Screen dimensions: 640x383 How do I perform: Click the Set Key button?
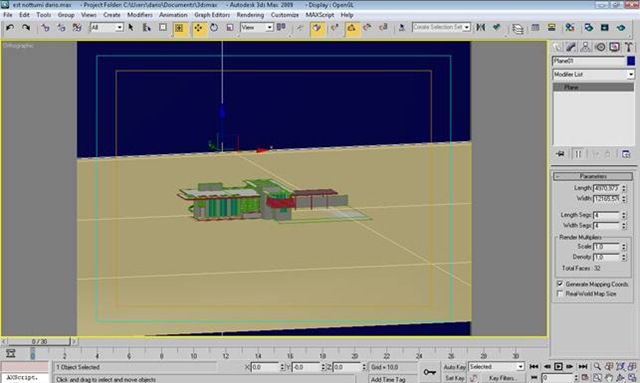pyautogui.click(x=454, y=378)
